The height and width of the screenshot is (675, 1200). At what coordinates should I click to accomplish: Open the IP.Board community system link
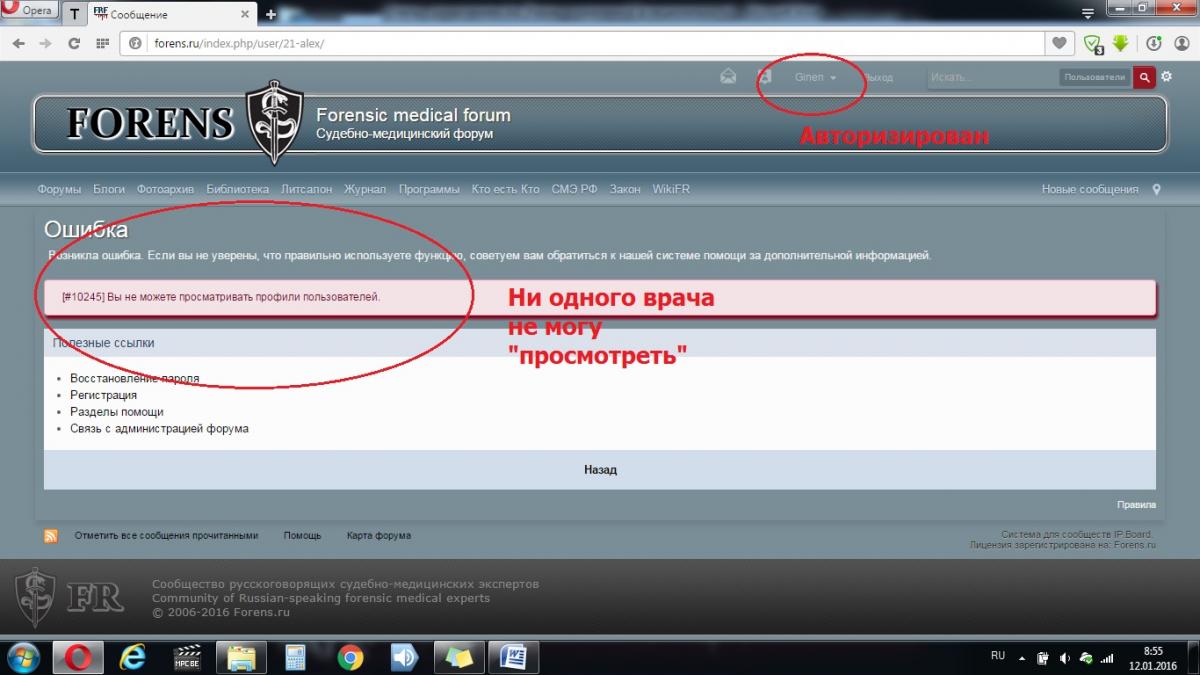click(1078, 535)
